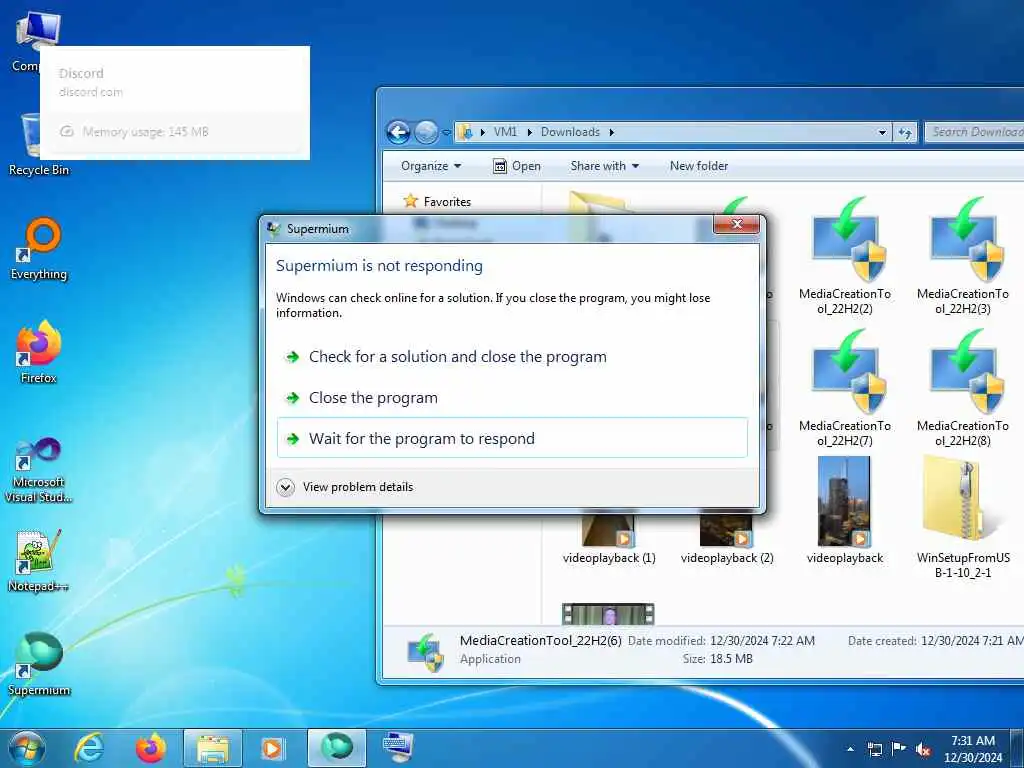Click New folder in Explorer toolbar
Viewport: 1024px width, 768px height.
pos(699,166)
